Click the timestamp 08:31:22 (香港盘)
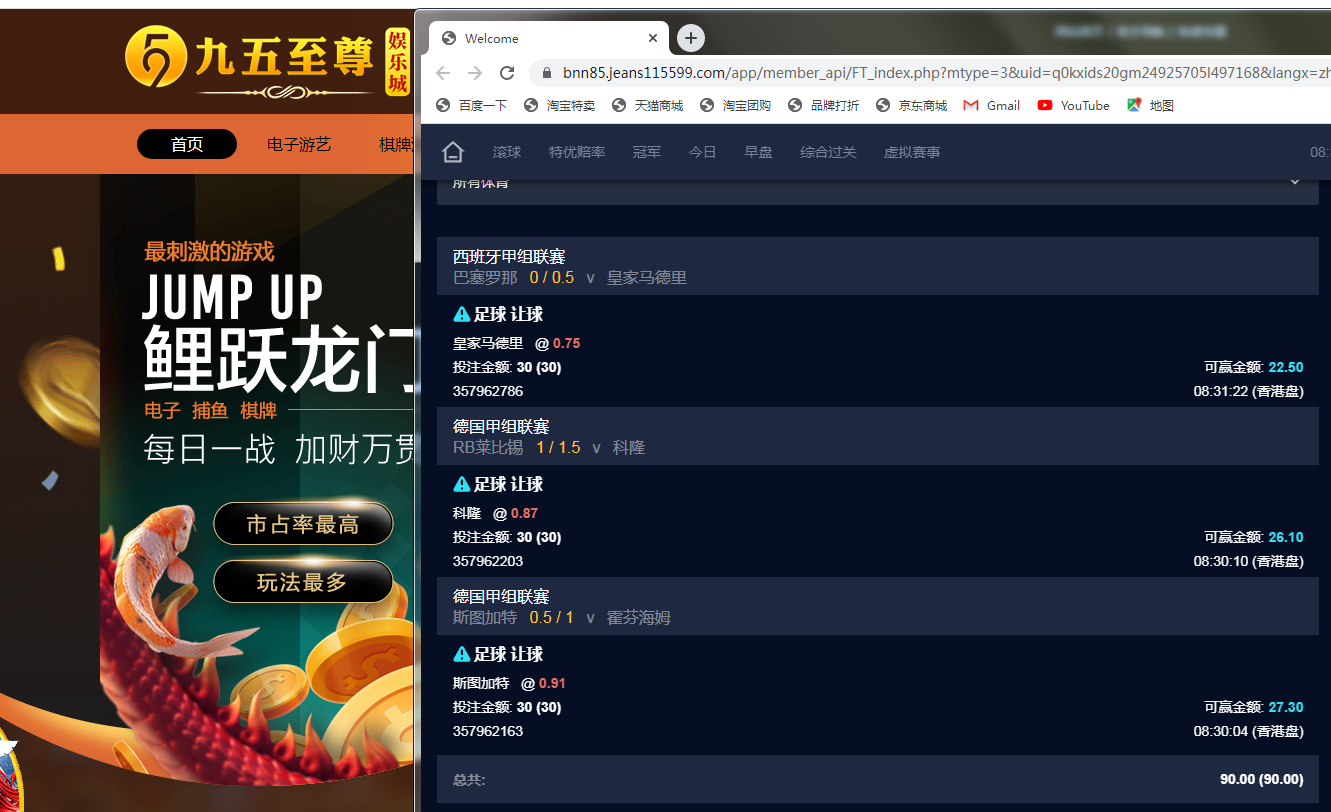Screen dimensions: 1331x812 1248,391
